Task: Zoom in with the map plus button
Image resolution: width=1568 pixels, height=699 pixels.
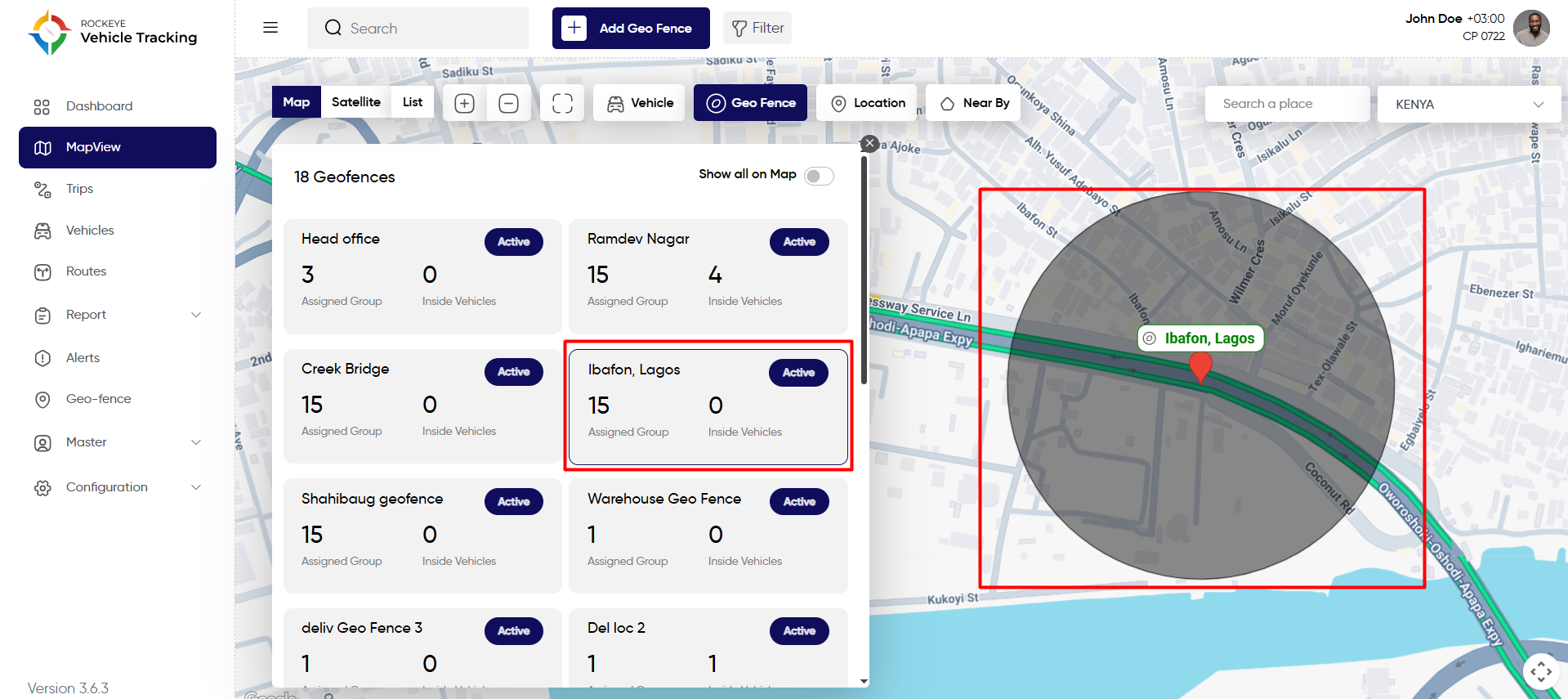Action: (x=464, y=103)
